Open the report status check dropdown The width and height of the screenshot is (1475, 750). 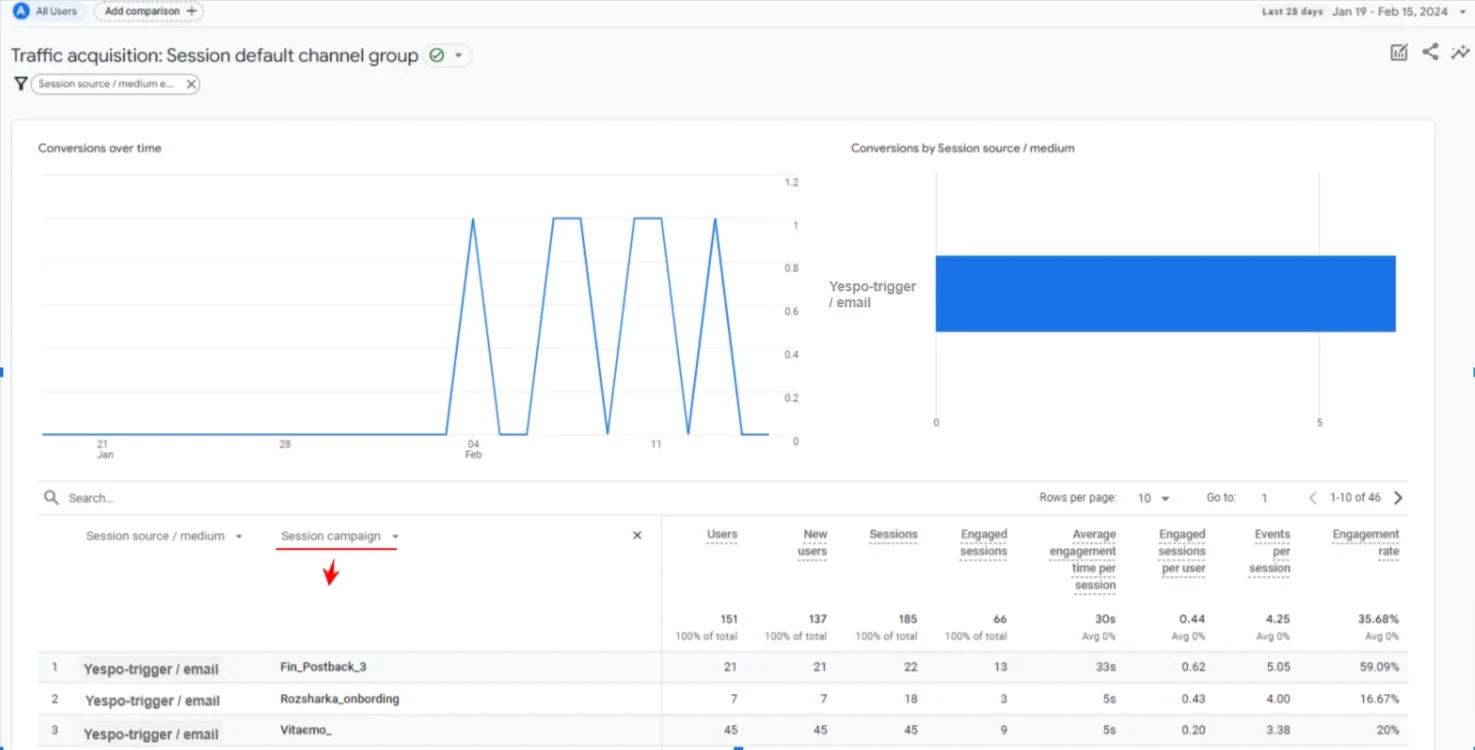(x=448, y=56)
